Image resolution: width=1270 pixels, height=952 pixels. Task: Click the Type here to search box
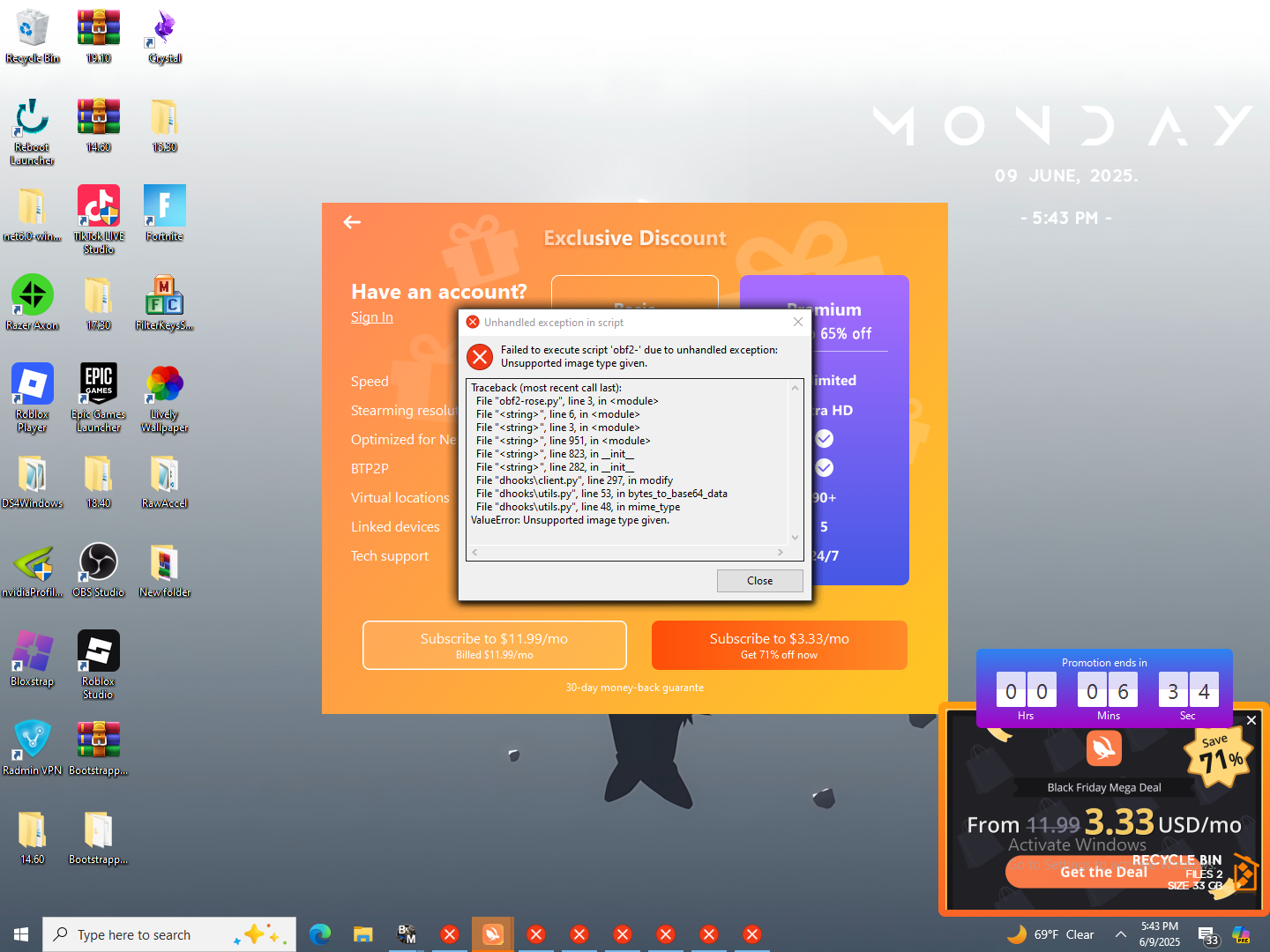pyautogui.click(x=169, y=934)
